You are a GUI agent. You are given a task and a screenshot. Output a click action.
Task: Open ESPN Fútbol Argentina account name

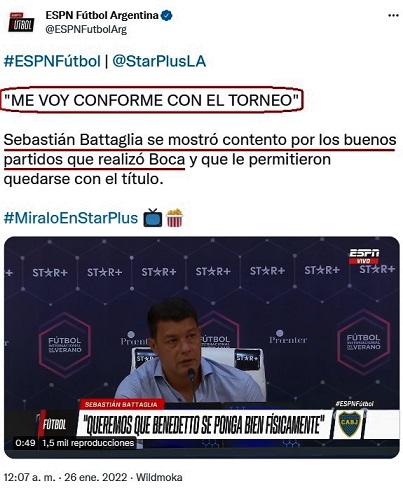[x=102, y=15]
